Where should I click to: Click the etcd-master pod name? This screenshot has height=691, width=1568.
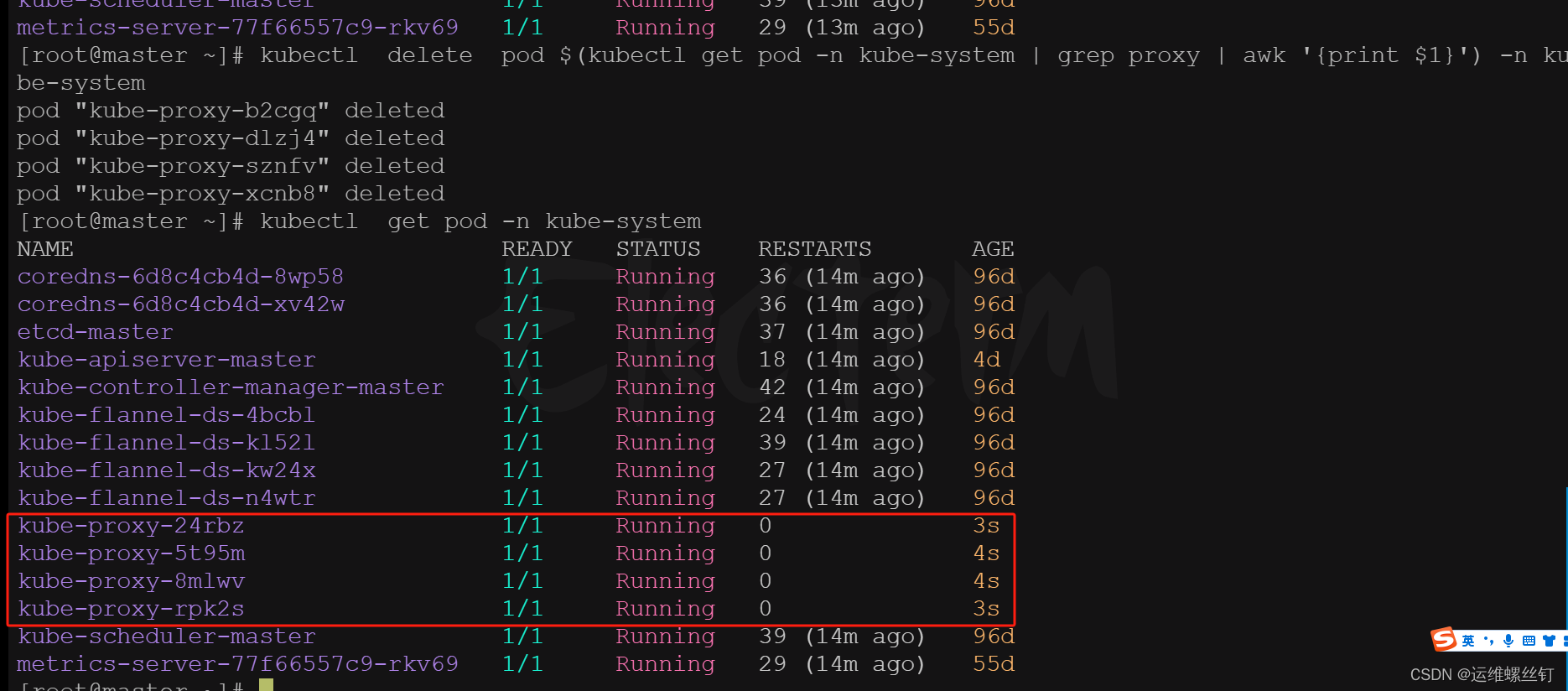[x=95, y=332]
